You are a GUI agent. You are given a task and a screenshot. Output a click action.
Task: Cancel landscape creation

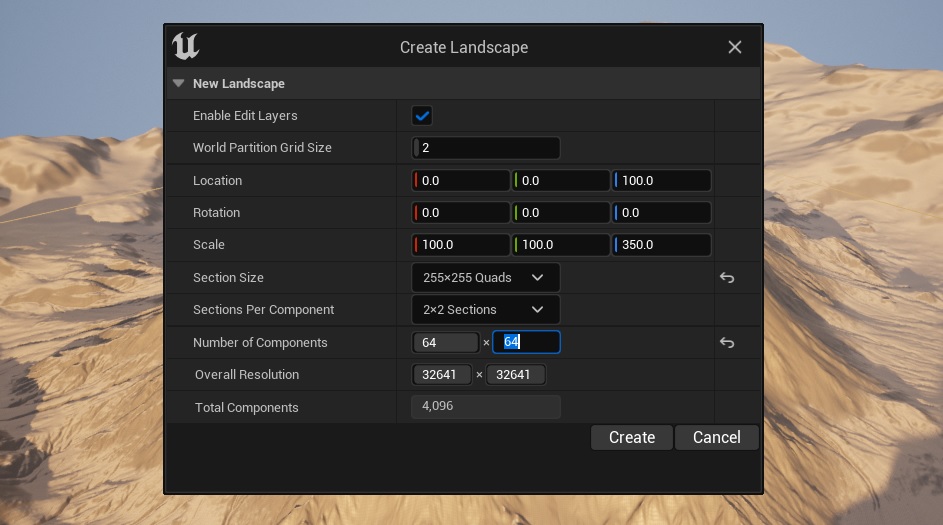[716, 437]
